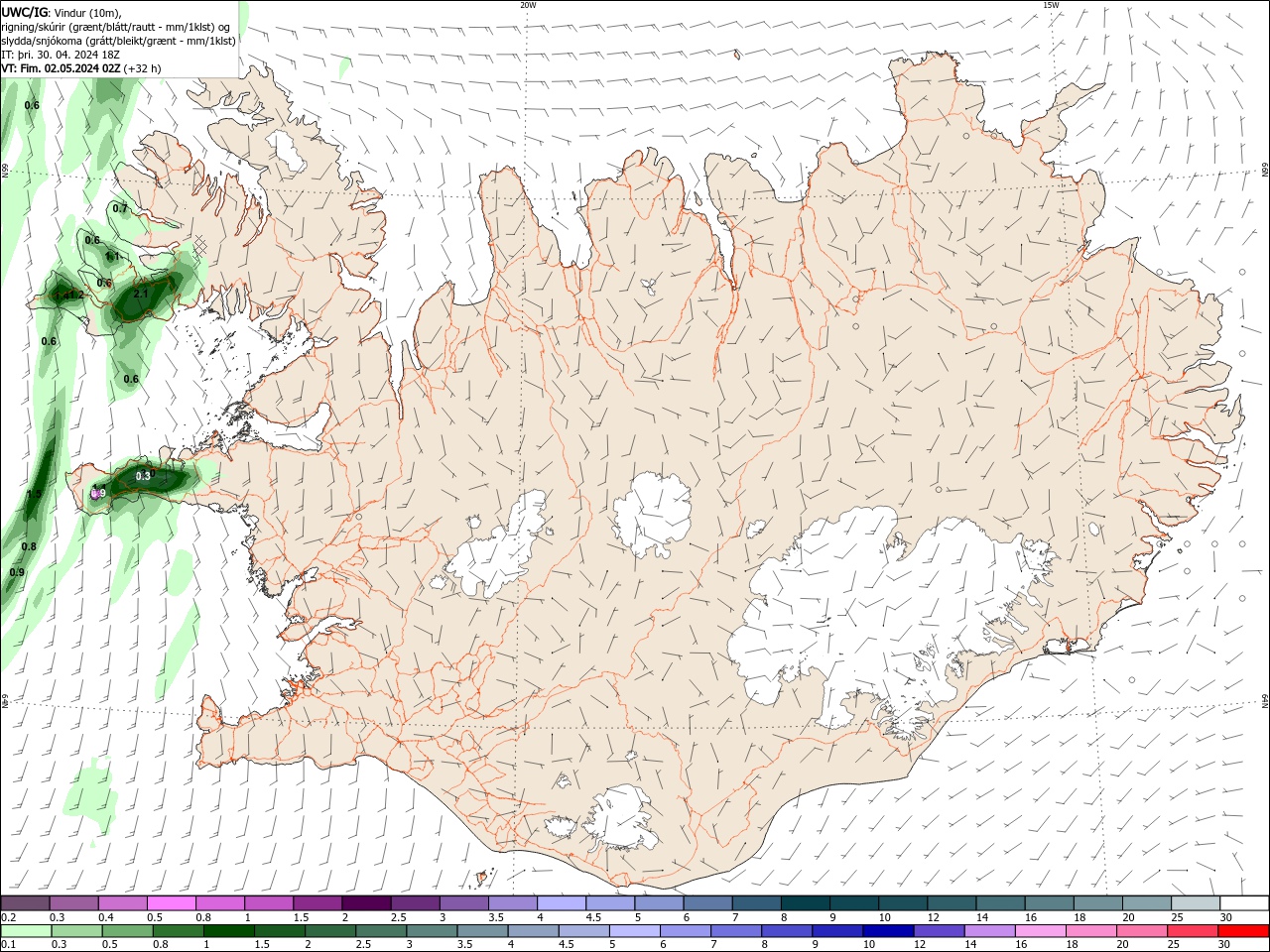Click the 1.1 precipitation value on the map
Screen dimensions: 1270x952
point(112,256)
